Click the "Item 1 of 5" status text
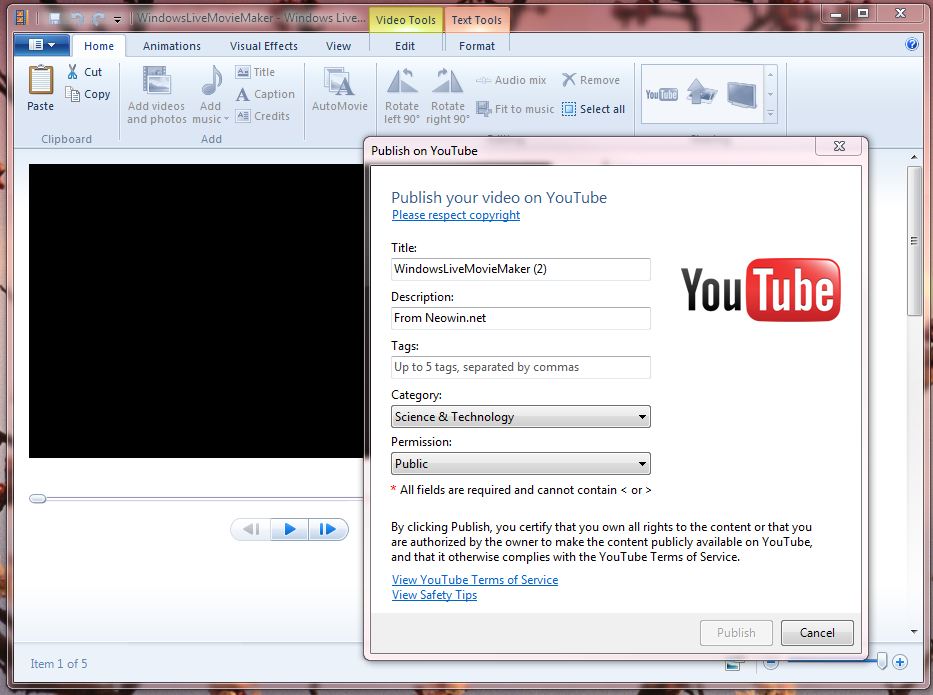933x695 pixels. [59, 663]
